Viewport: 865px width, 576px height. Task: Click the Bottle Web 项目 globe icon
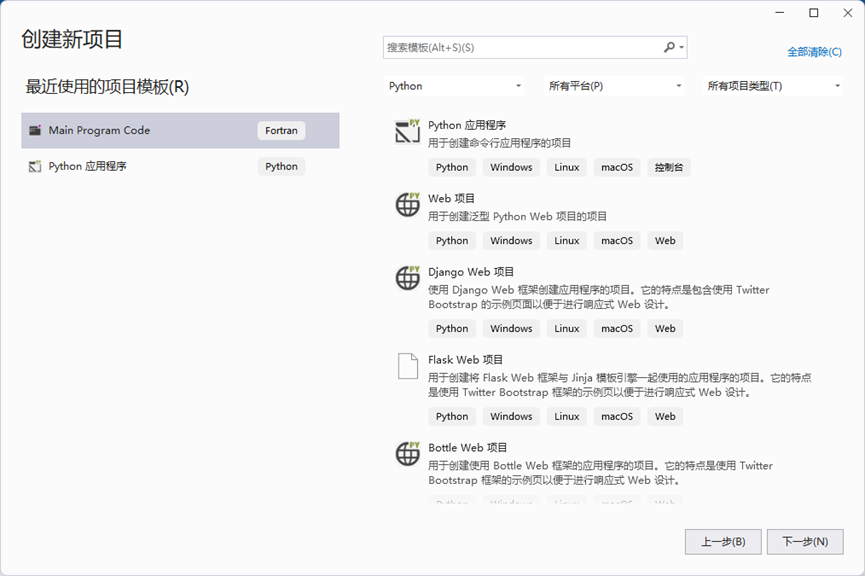coord(408,454)
